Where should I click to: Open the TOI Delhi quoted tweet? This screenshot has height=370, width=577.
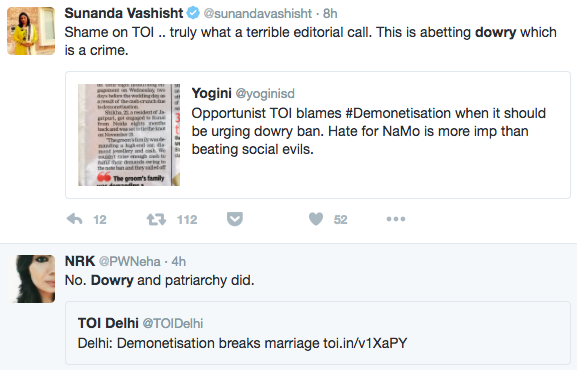click(x=318, y=333)
